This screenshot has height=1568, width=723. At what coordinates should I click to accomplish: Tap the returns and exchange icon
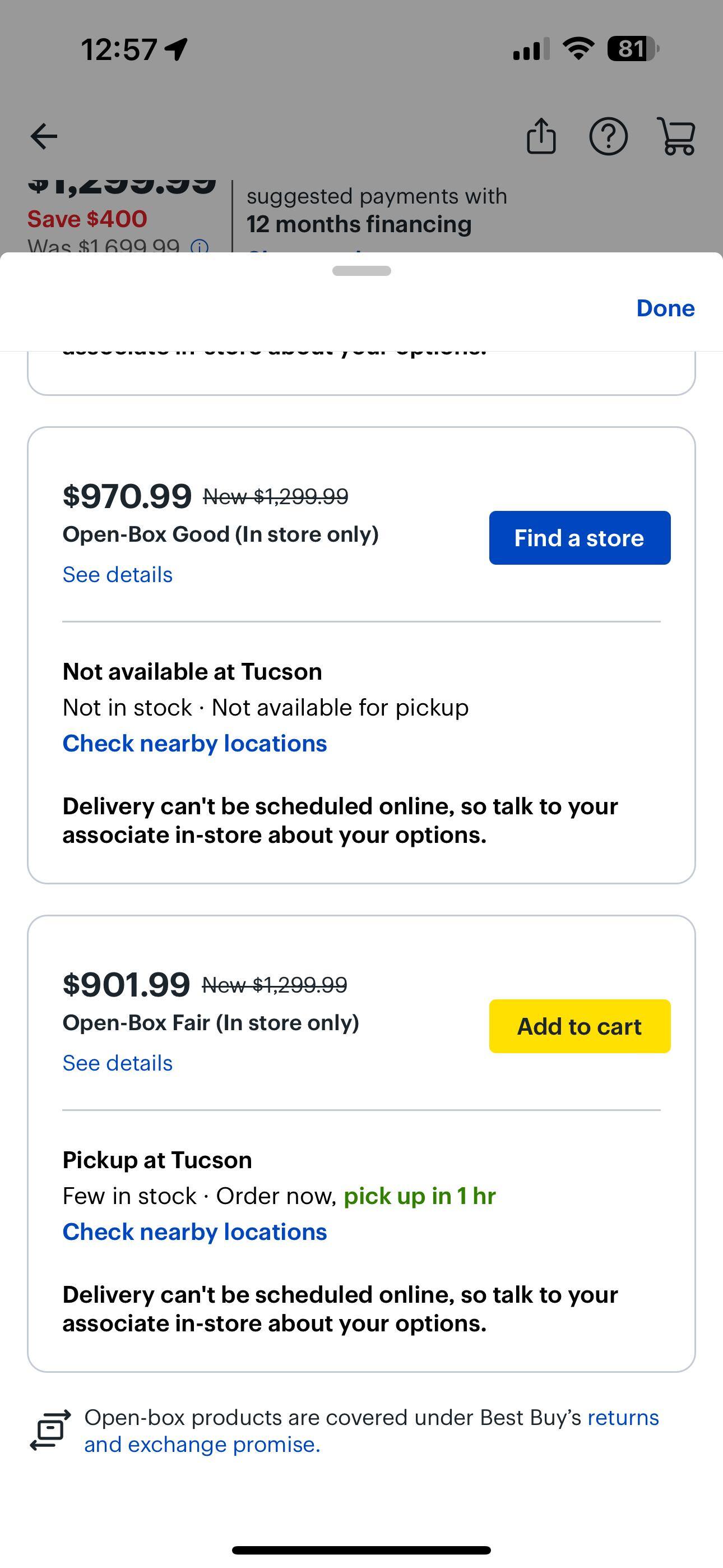coord(50,1430)
